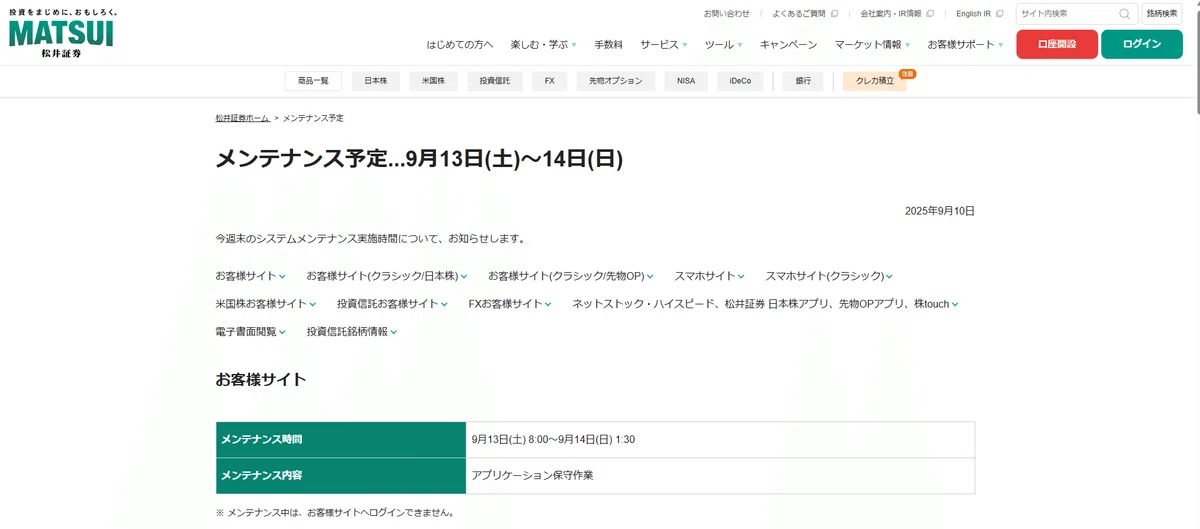1200x529 pixels.
Task: Expand the お客様サポート menu
Action: coord(965,45)
